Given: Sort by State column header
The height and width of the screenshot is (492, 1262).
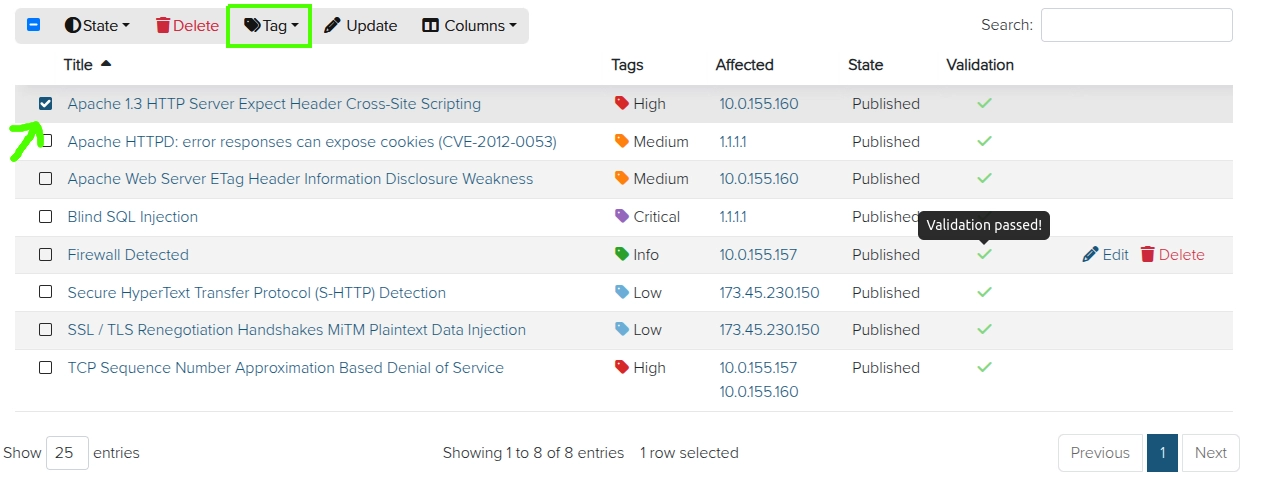Looking at the screenshot, I should (865, 65).
